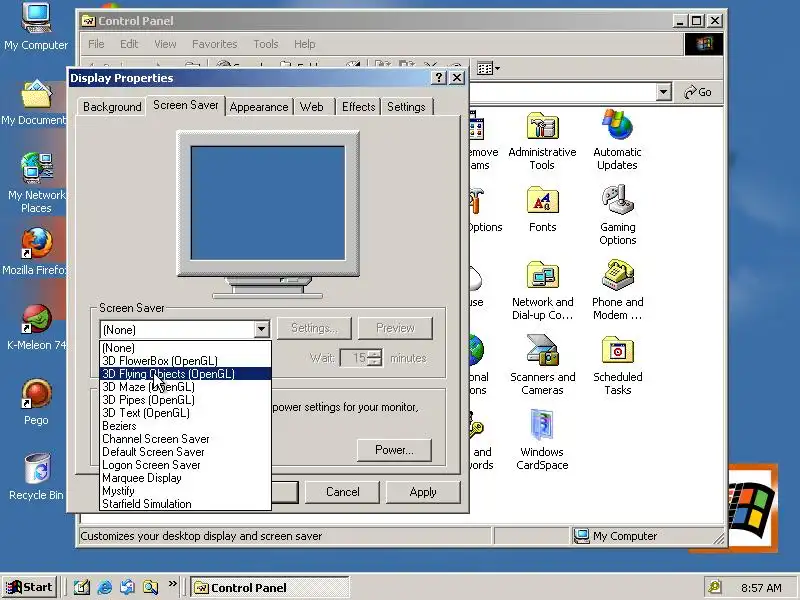Click the Wait minutes spinner arrows
This screenshot has width=800, height=600.
(x=375, y=358)
